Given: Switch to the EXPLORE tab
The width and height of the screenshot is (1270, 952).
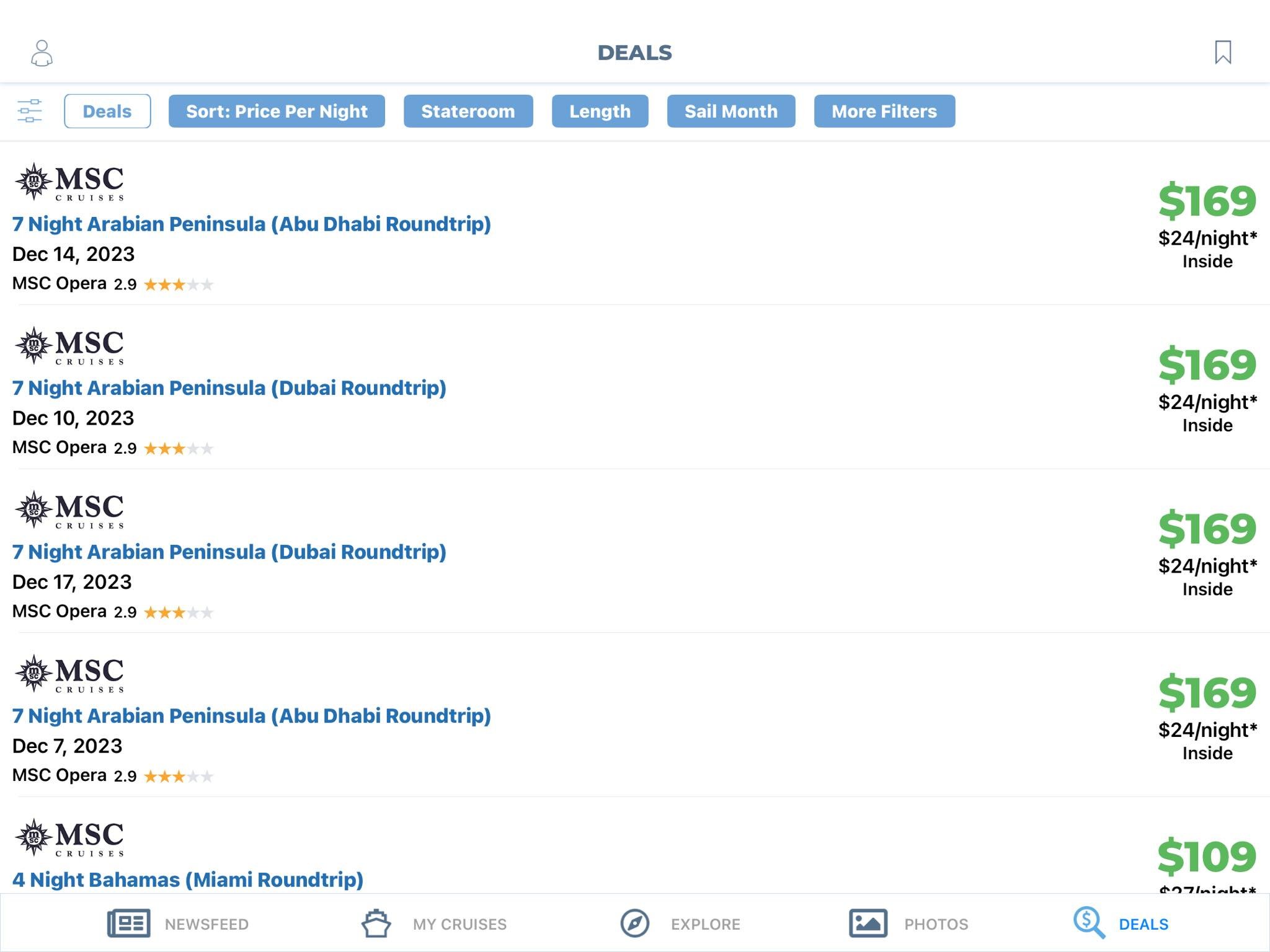Looking at the screenshot, I should [706, 924].
